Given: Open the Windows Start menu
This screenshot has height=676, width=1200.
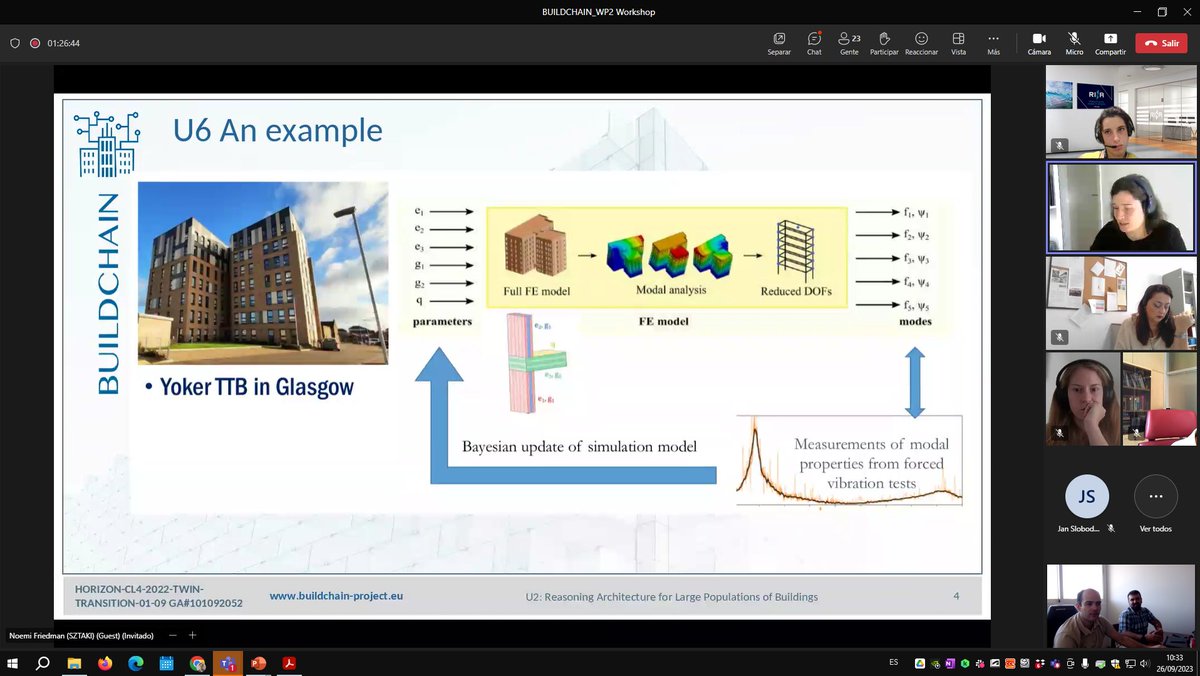Looking at the screenshot, I should coord(13,663).
